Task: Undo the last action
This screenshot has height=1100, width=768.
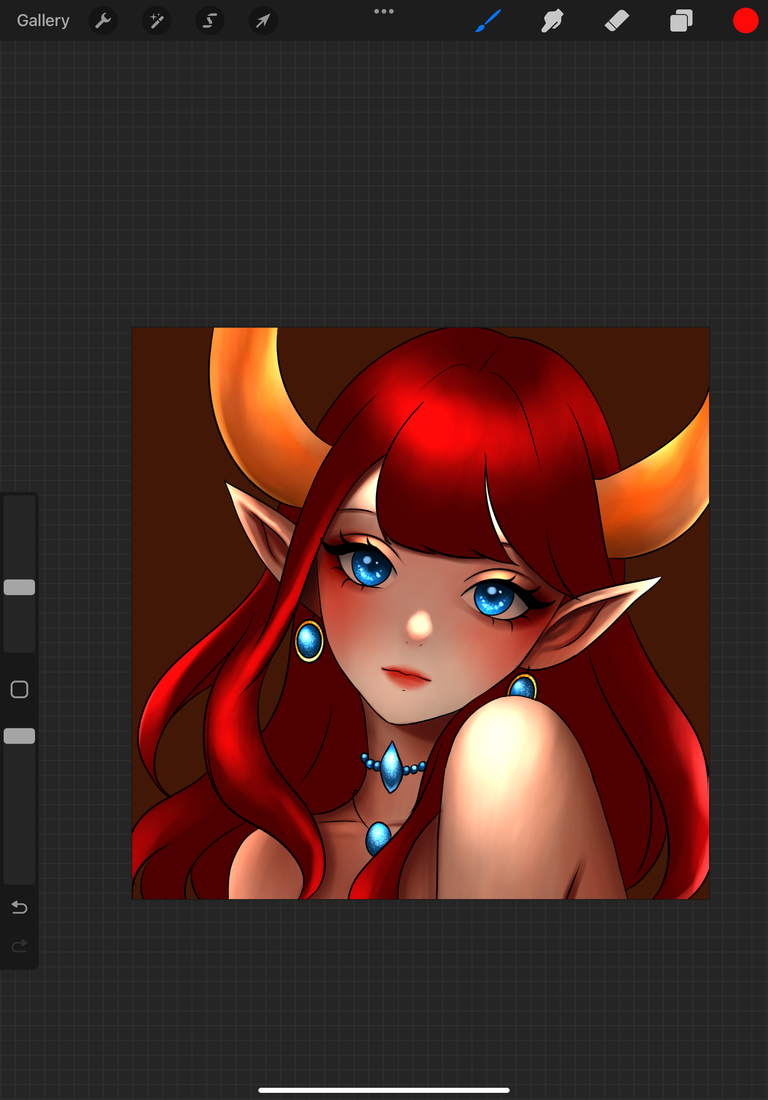Action: (20, 908)
